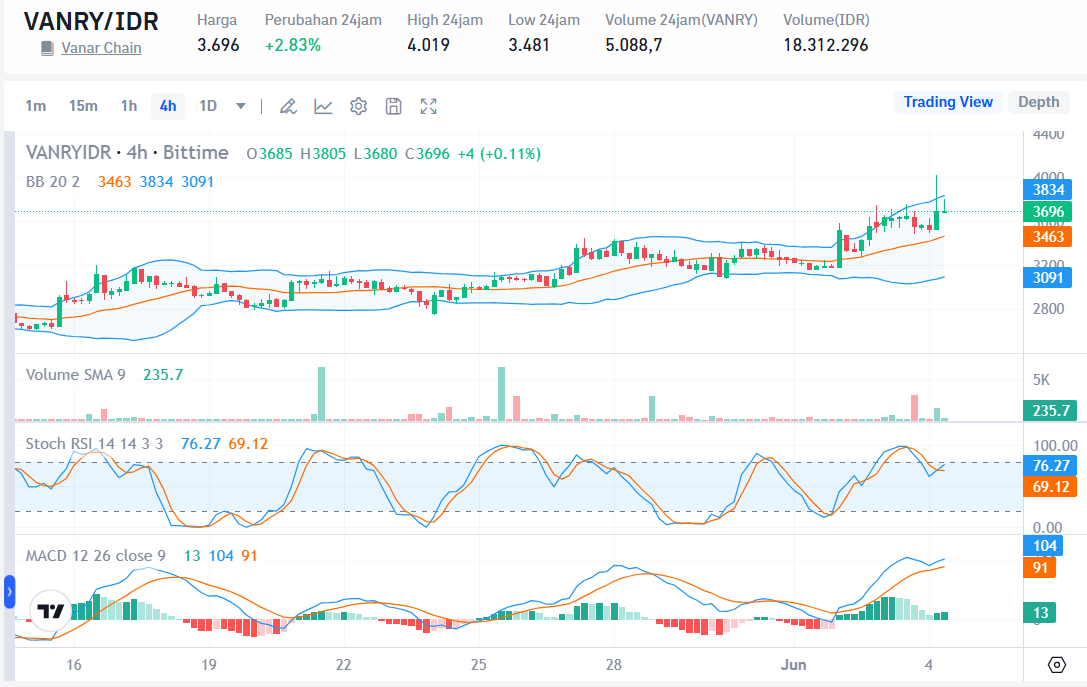Screen dimensions: 1087x687
Task: Open the extra timeframe dropdown arrow
Action: click(239, 105)
